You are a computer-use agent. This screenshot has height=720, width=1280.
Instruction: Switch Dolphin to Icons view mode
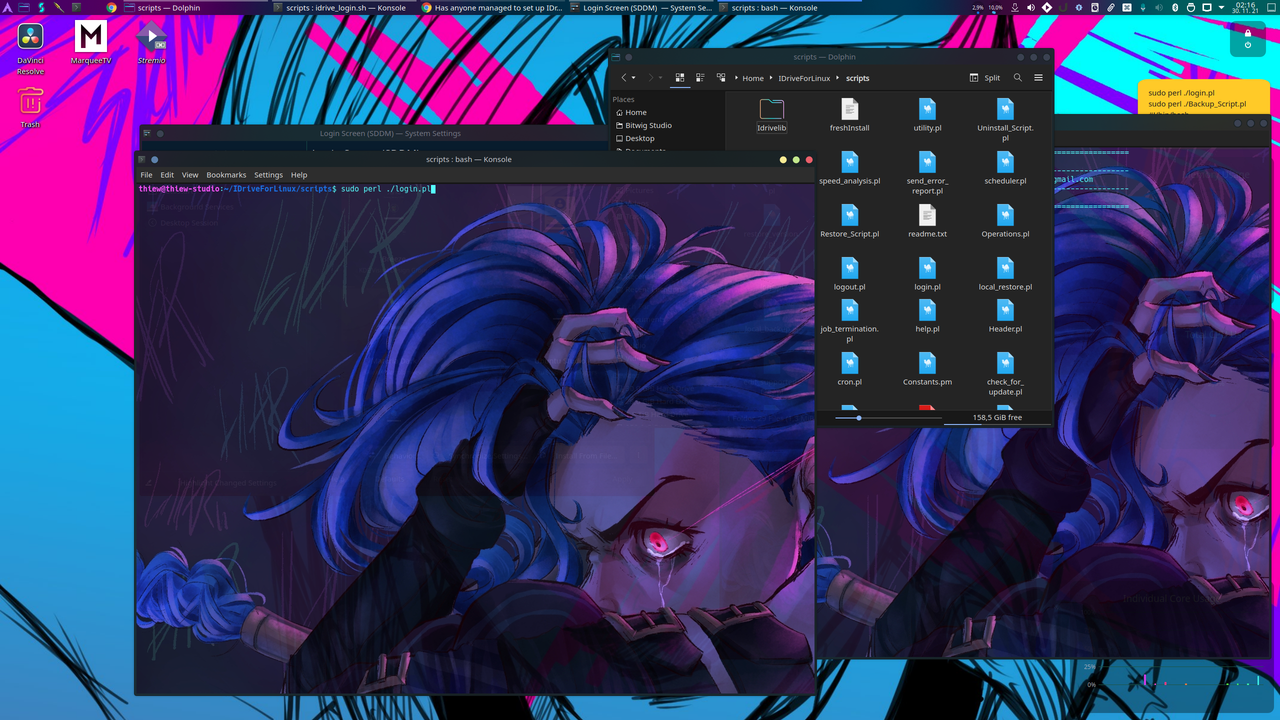coord(680,77)
